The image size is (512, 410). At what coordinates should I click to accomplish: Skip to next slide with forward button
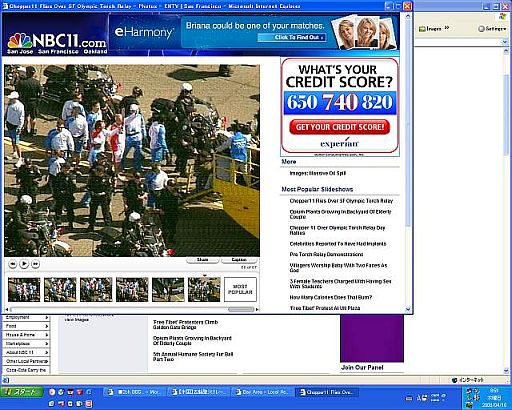coord(35,264)
